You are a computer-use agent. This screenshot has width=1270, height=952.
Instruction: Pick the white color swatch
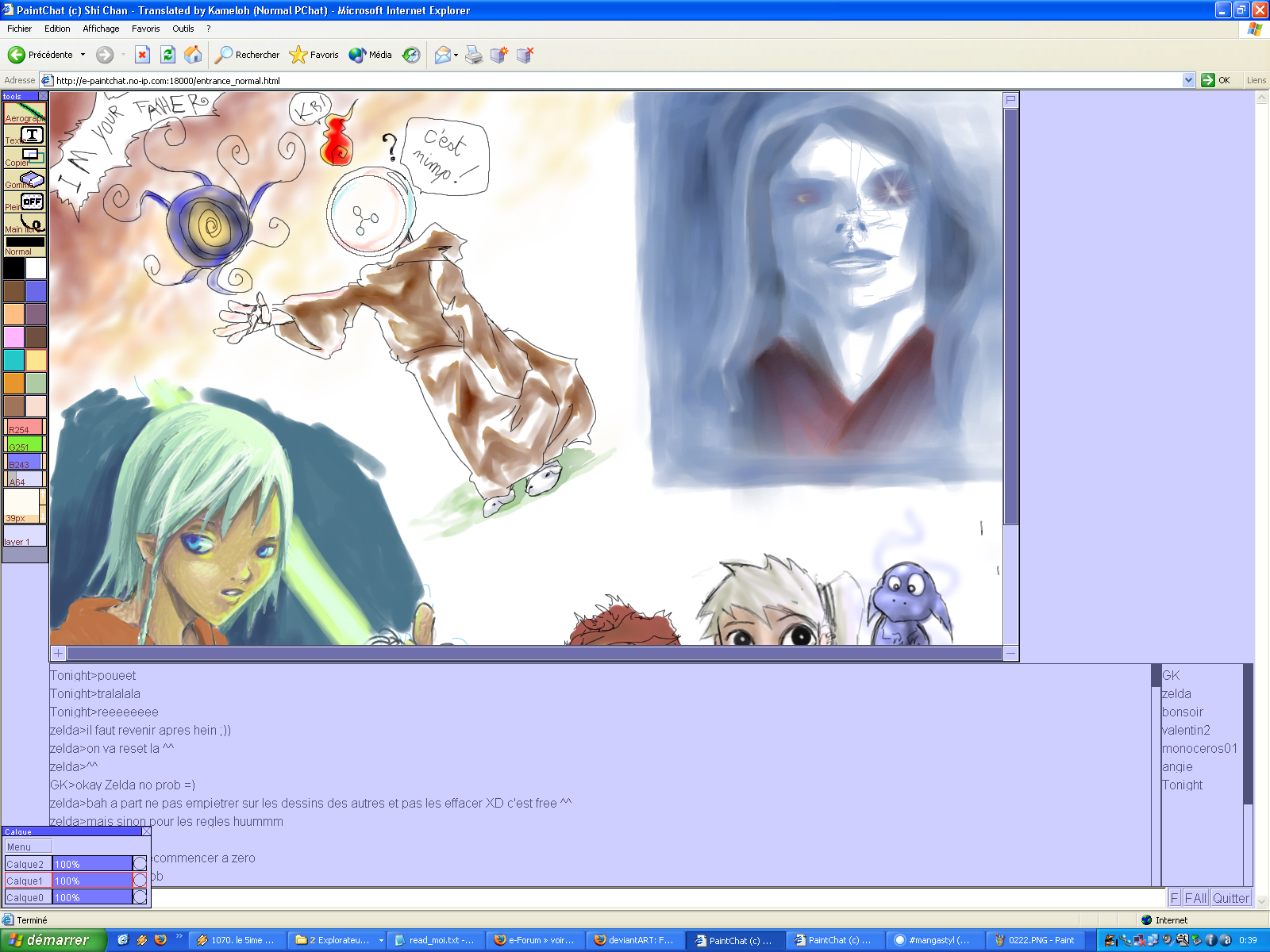coord(36,268)
